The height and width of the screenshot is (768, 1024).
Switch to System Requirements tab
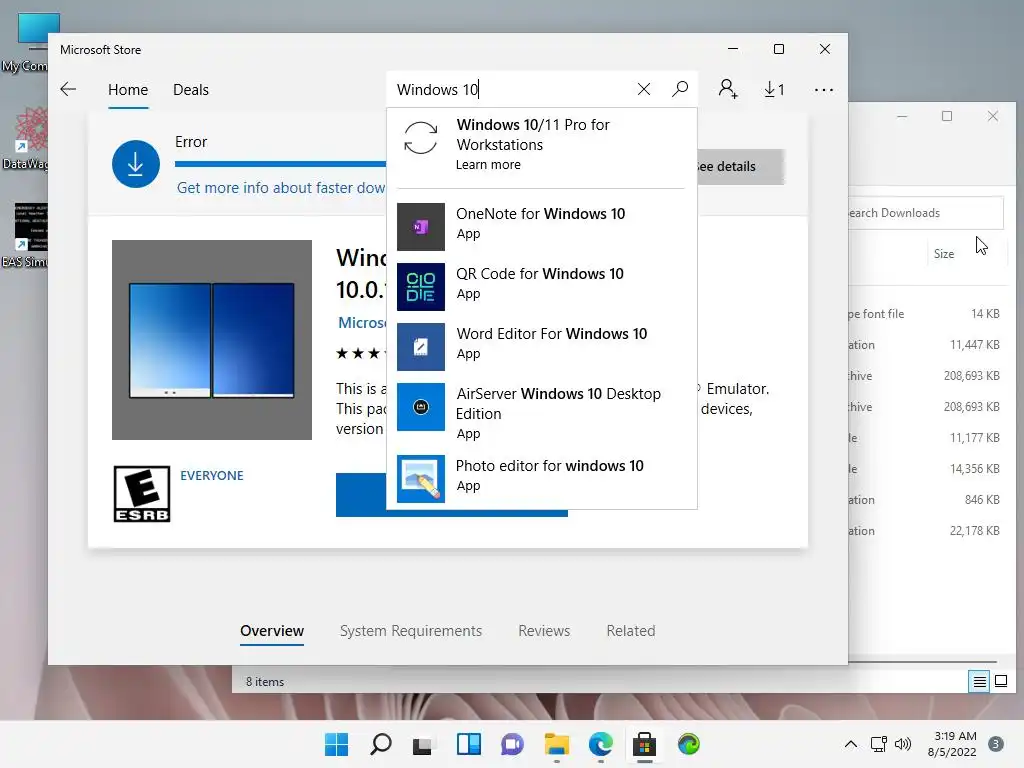click(x=411, y=631)
